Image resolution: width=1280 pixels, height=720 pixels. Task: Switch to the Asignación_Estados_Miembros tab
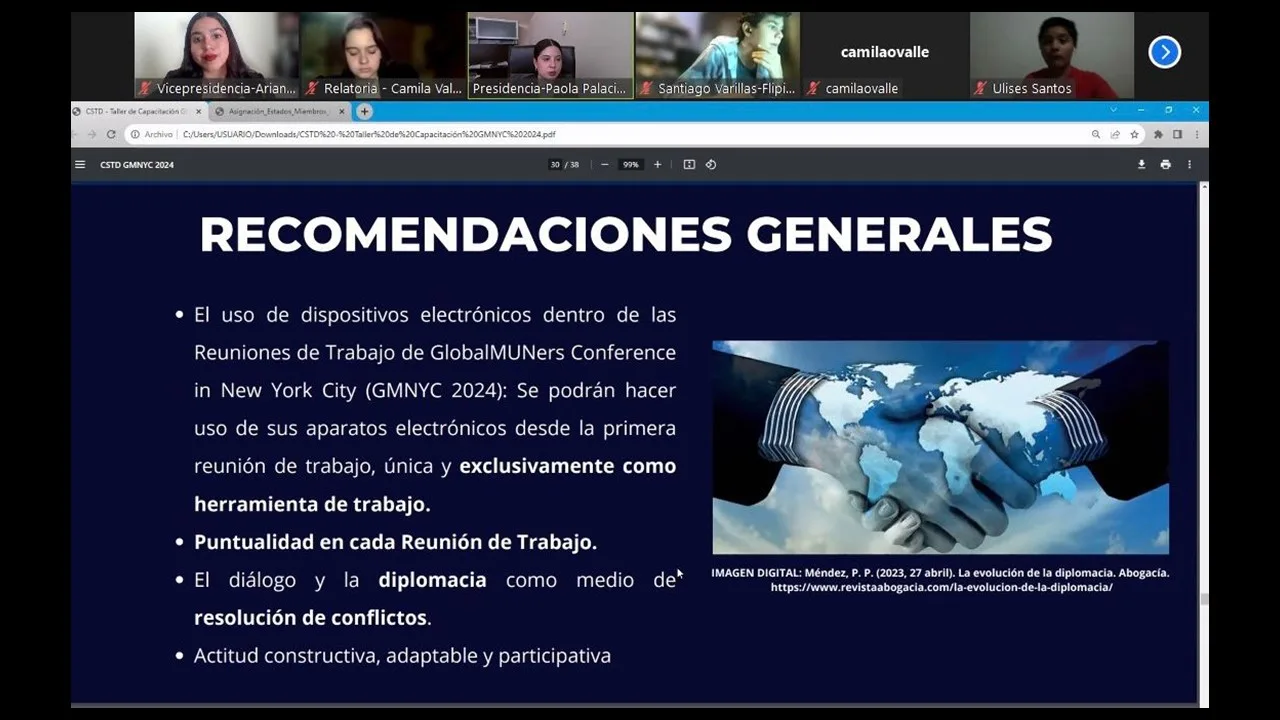click(x=277, y=111)
